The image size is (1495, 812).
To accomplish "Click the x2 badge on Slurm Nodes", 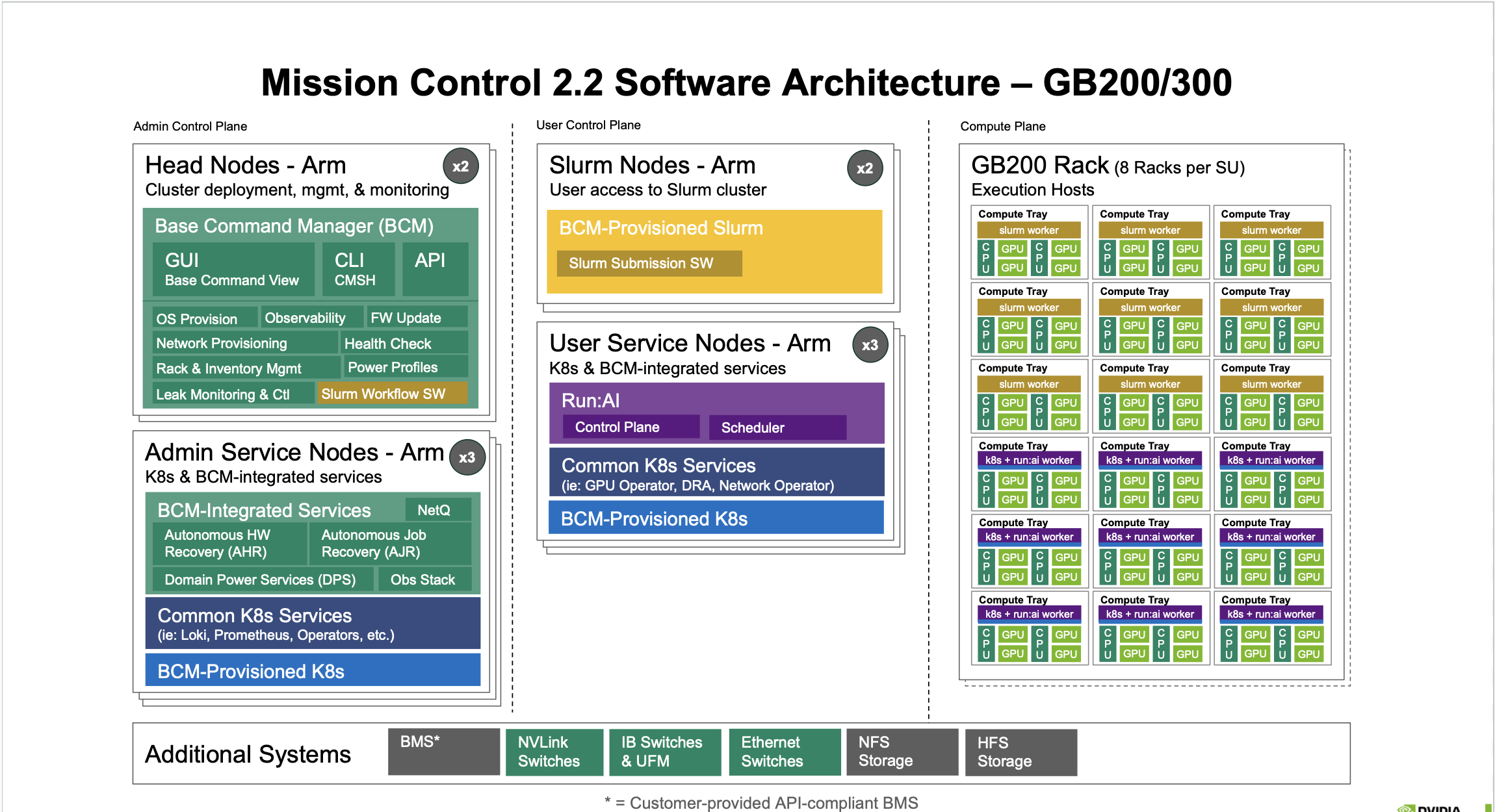I will [864, 168].
